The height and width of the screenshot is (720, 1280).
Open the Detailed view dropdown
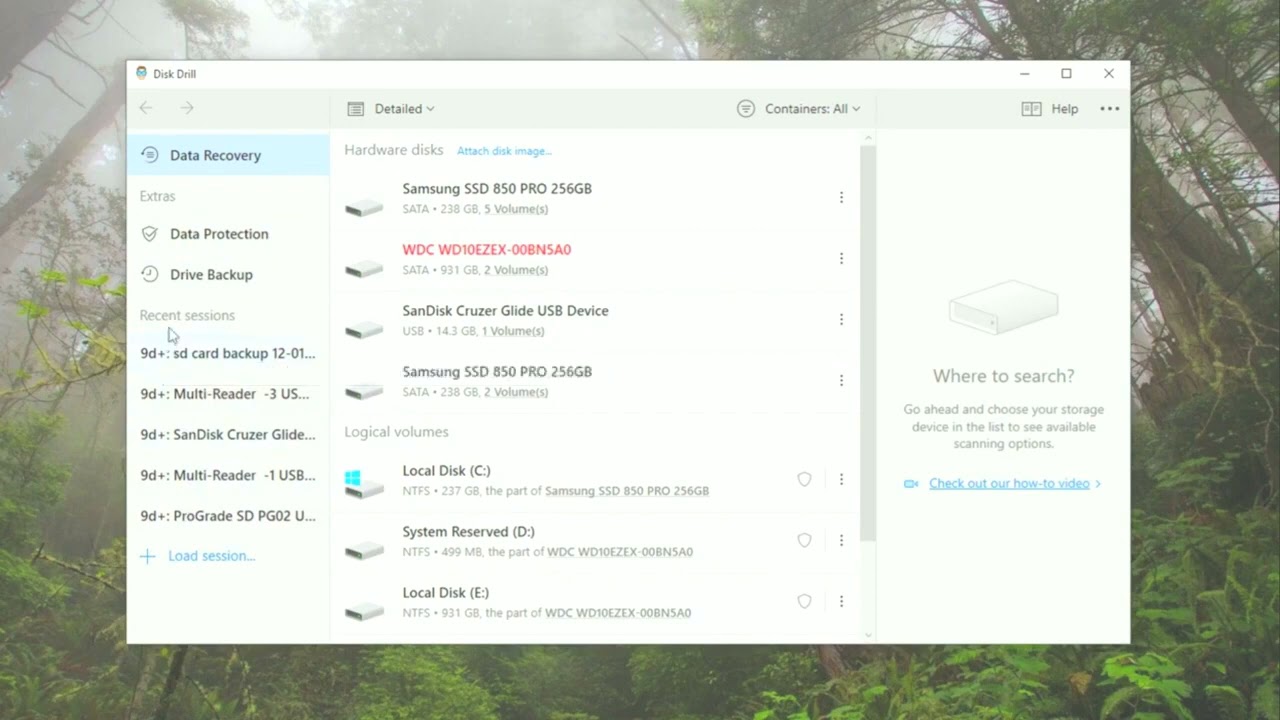tap(391, 109)
